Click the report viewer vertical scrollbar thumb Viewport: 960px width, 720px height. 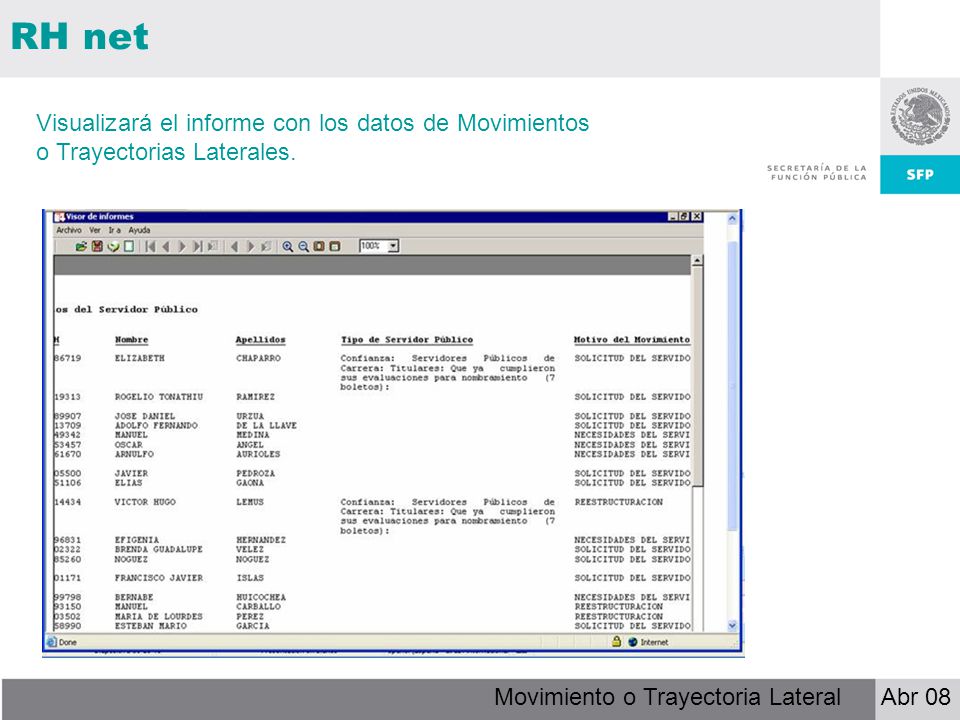697,377
